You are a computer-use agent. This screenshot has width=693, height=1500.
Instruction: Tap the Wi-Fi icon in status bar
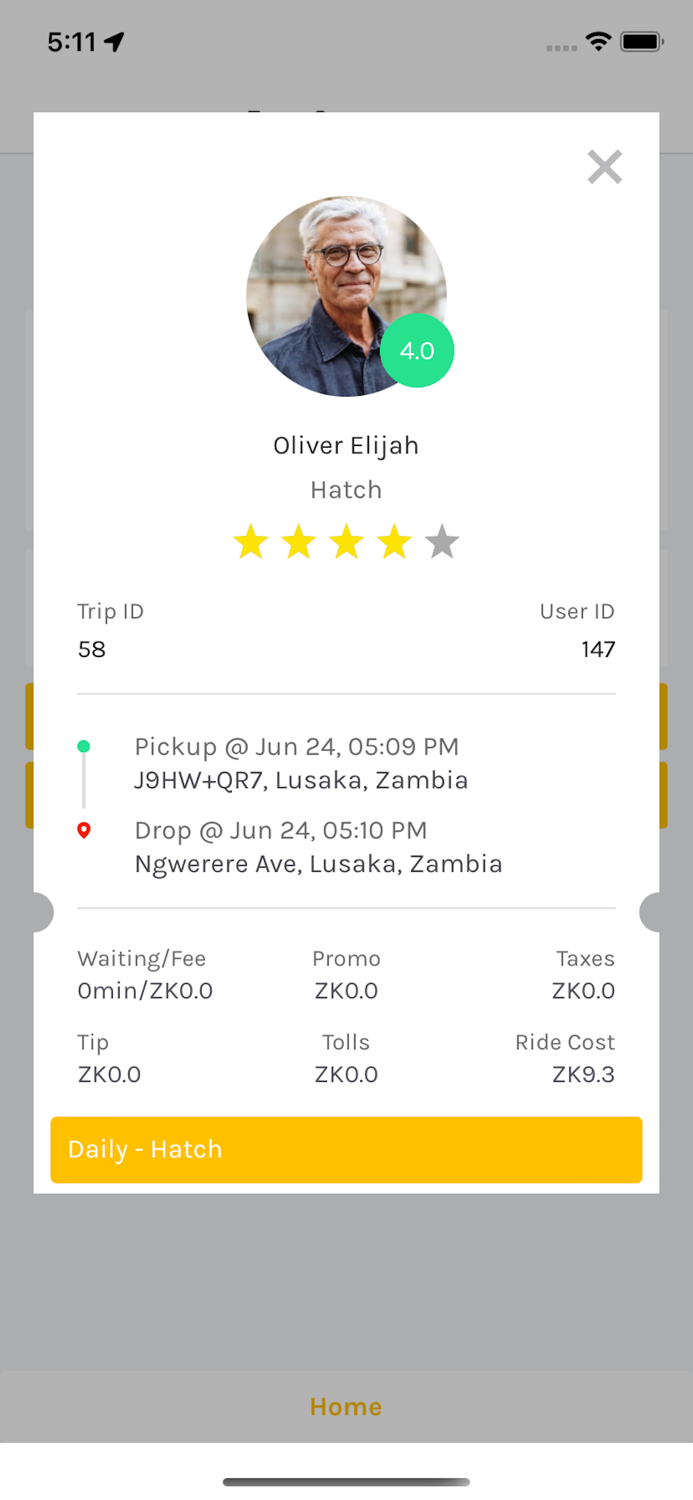coord(598,40)
